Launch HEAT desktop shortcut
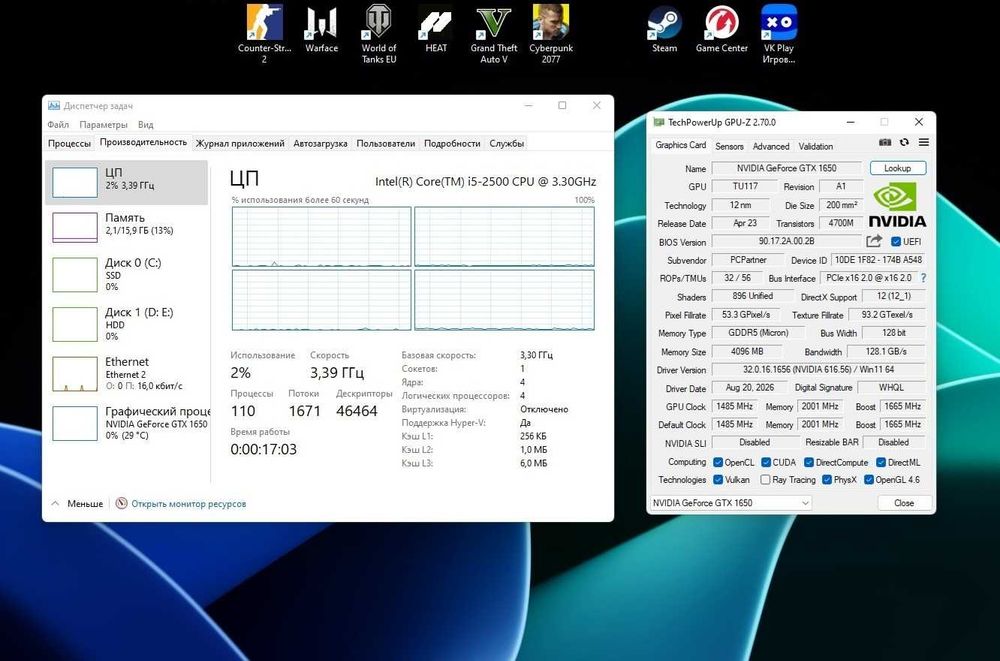 [x=436, y=29]
